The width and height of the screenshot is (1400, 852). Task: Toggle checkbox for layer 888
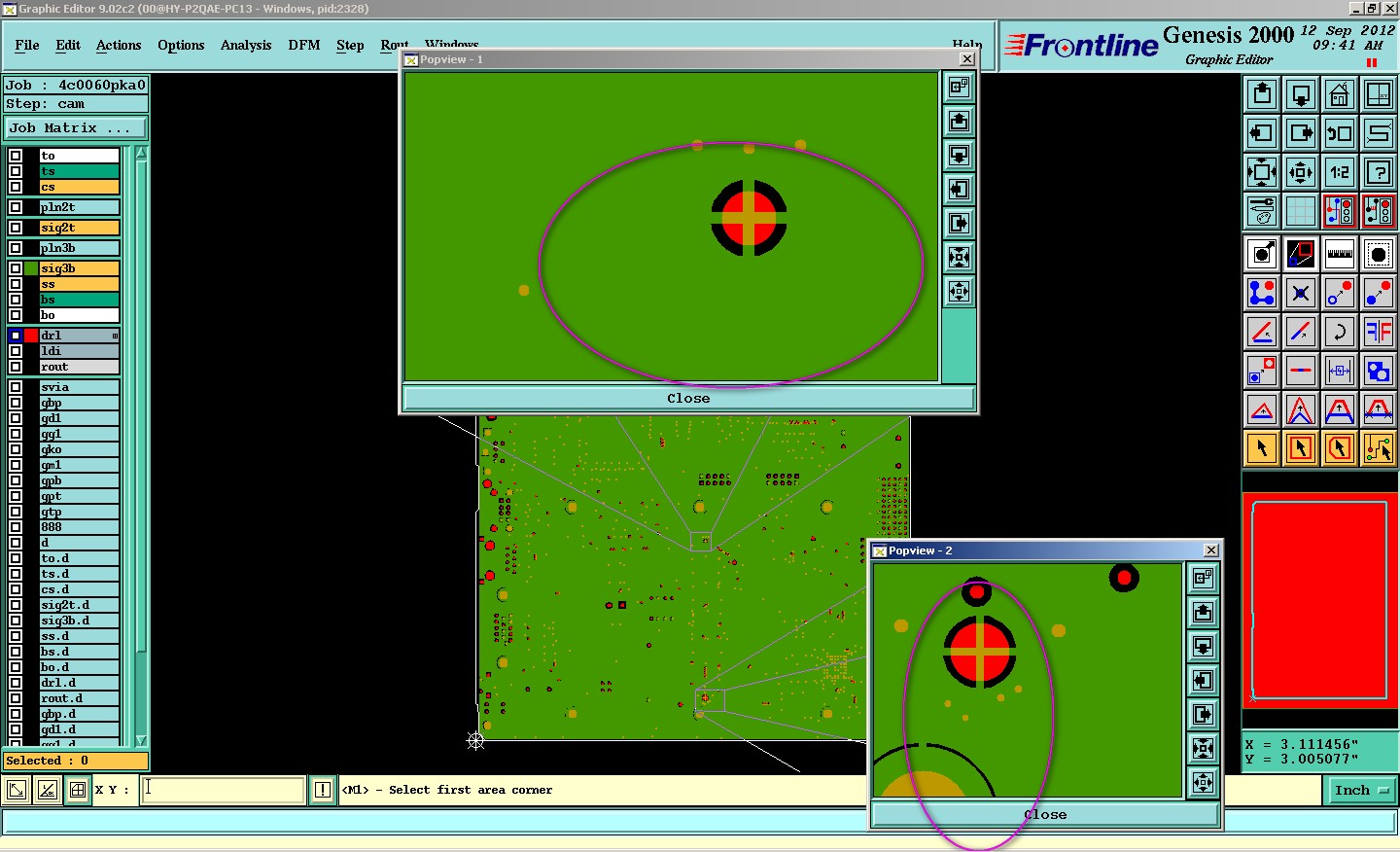coord(16,527)
